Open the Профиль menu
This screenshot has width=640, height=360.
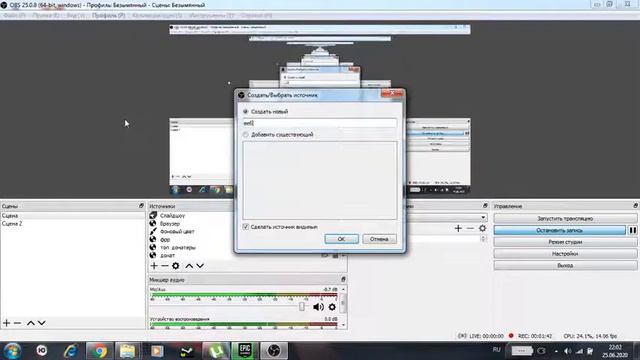(x=108, y=16)
